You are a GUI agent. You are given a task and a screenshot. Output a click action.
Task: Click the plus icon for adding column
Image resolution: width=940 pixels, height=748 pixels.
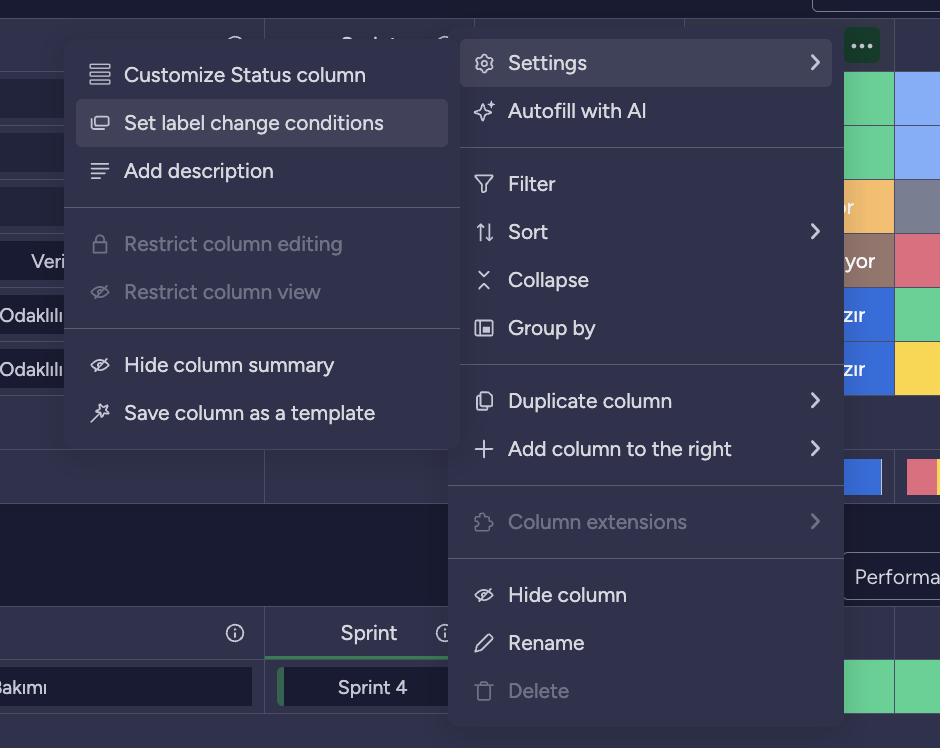pyautogui.click(x=484, y=449)
